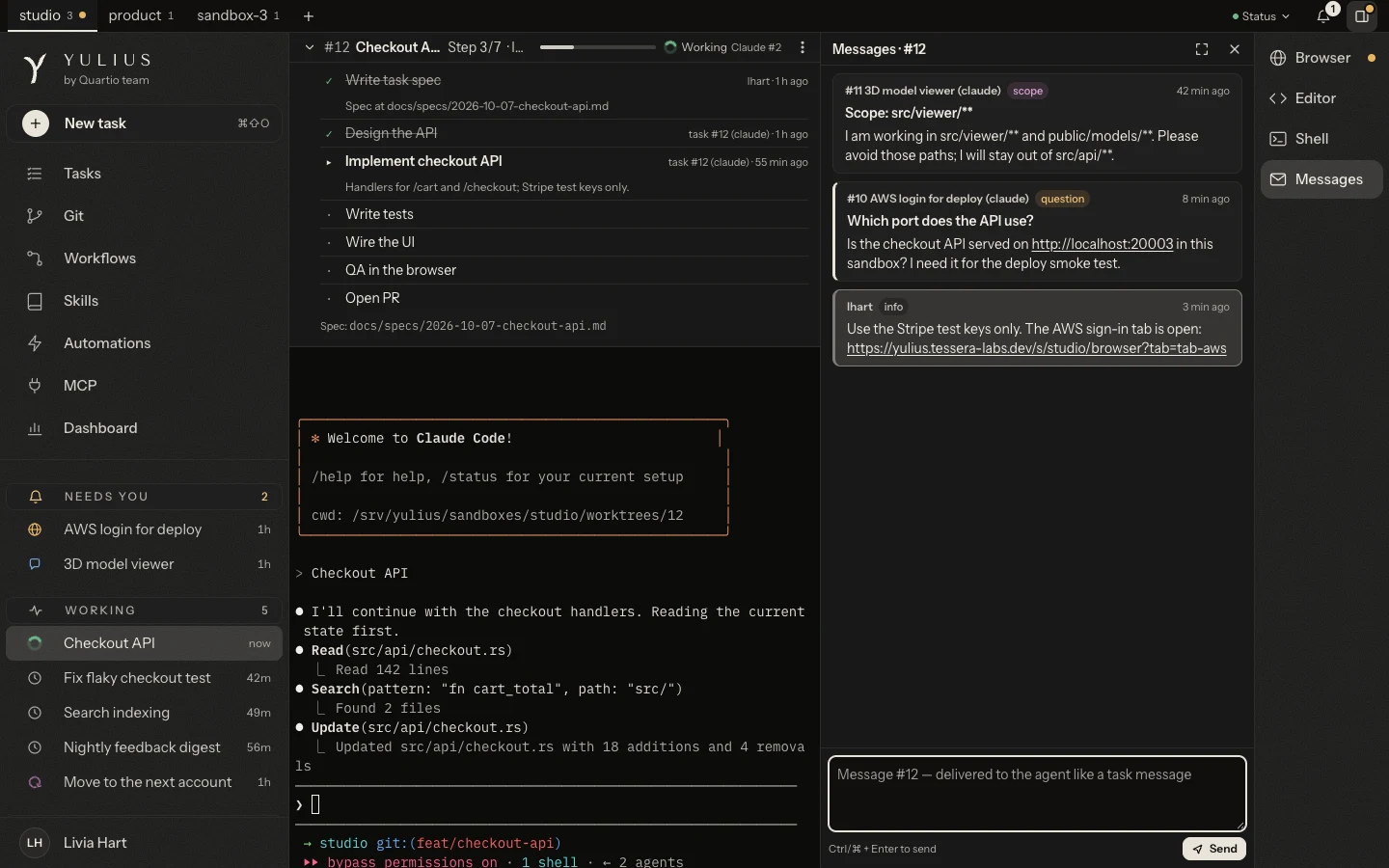
Task: Click the Livia Hart profile name
Action: (x=95, y=843)
